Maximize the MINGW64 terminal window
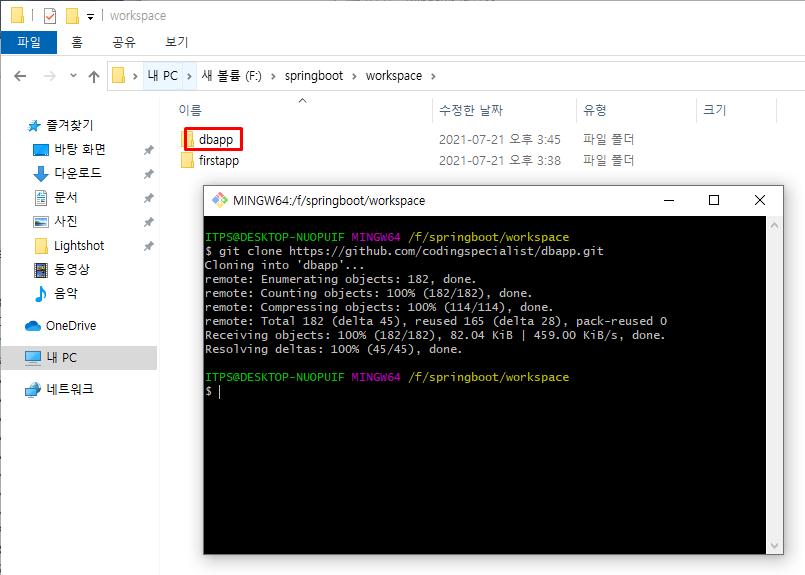805x575 pixels. click(714, 200)
